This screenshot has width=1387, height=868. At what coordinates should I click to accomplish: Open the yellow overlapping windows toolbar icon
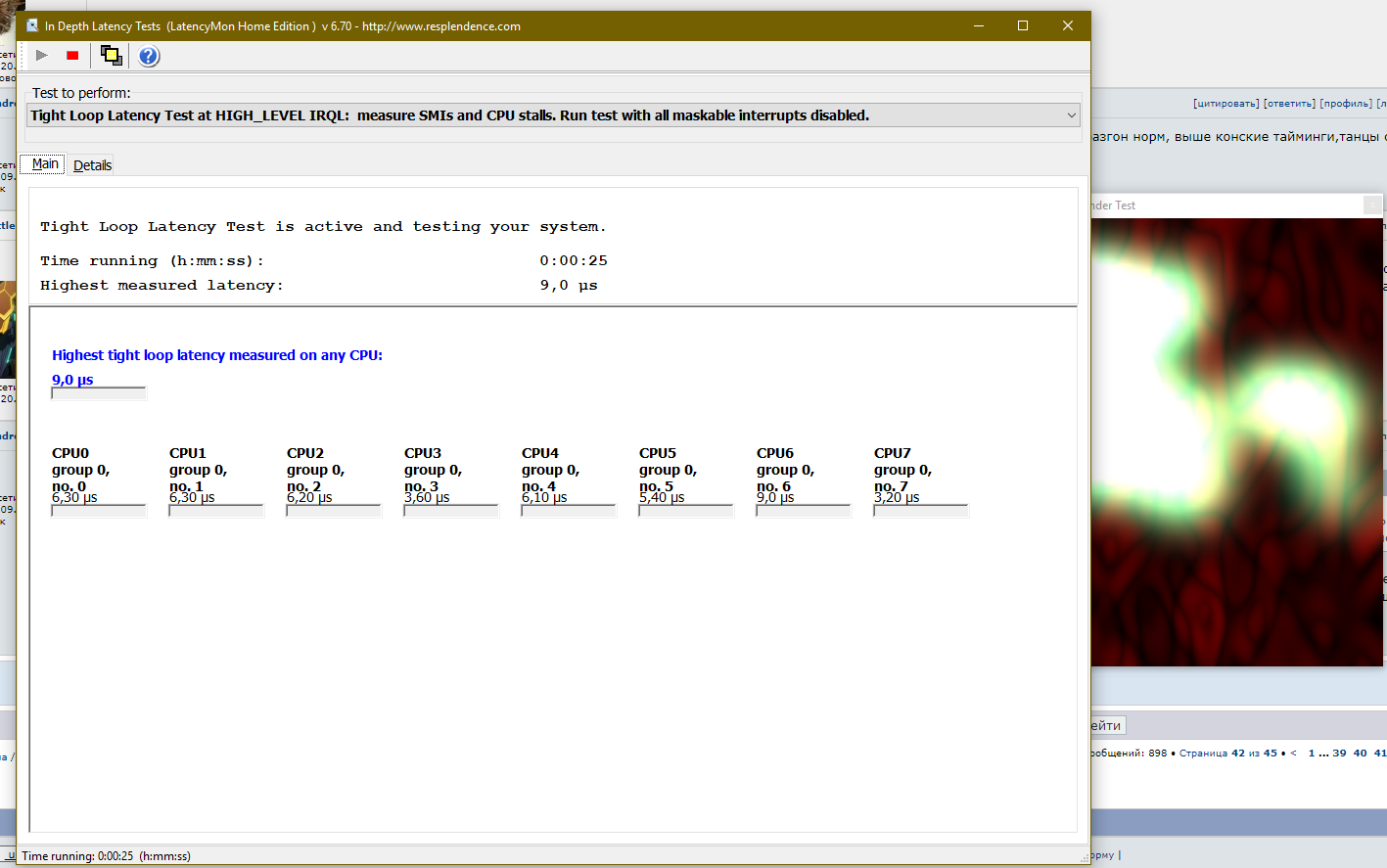tap(112, 56)
